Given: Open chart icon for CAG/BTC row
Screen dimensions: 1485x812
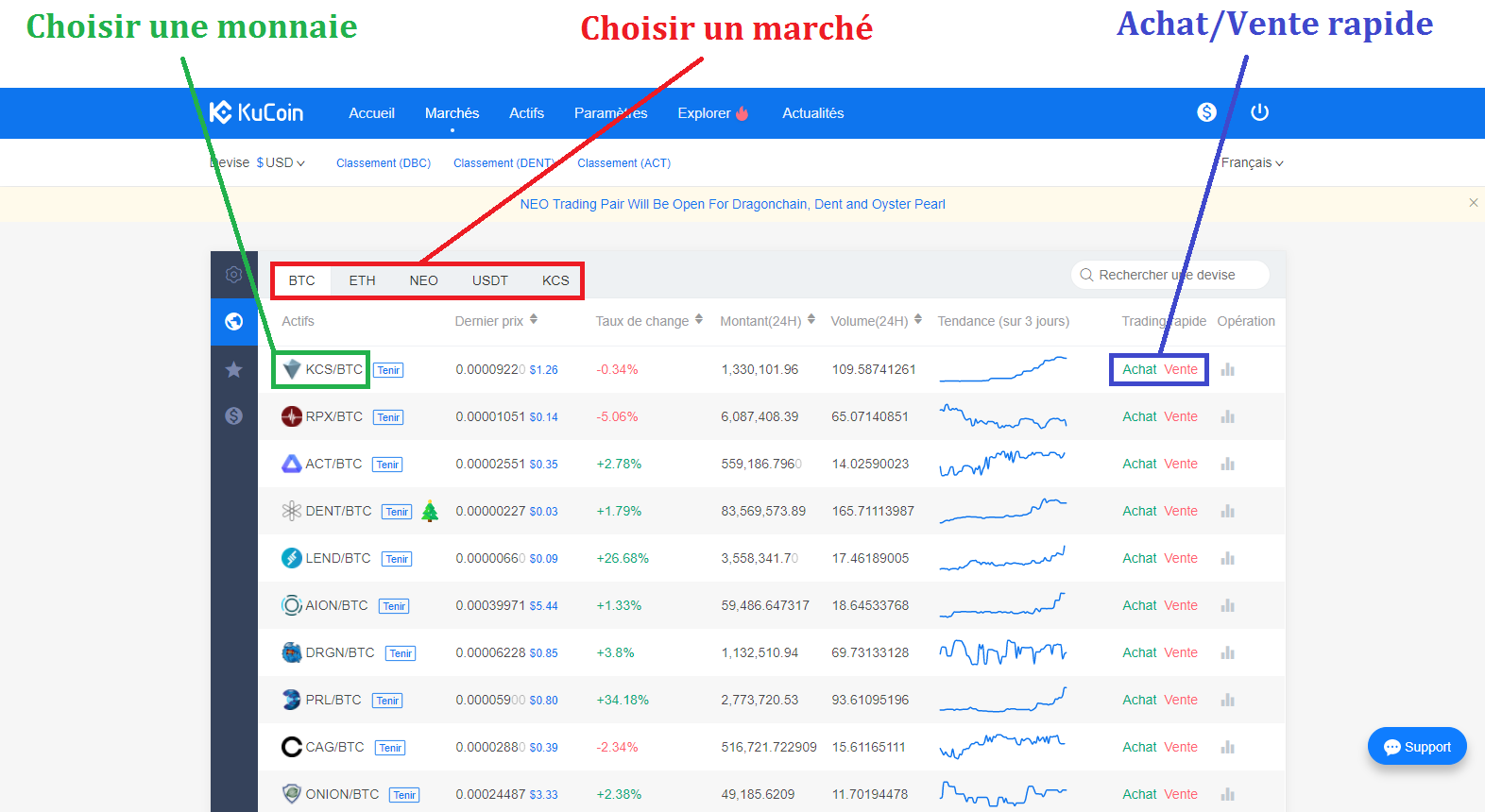Looking at the screenshot, I should 1227,747.
